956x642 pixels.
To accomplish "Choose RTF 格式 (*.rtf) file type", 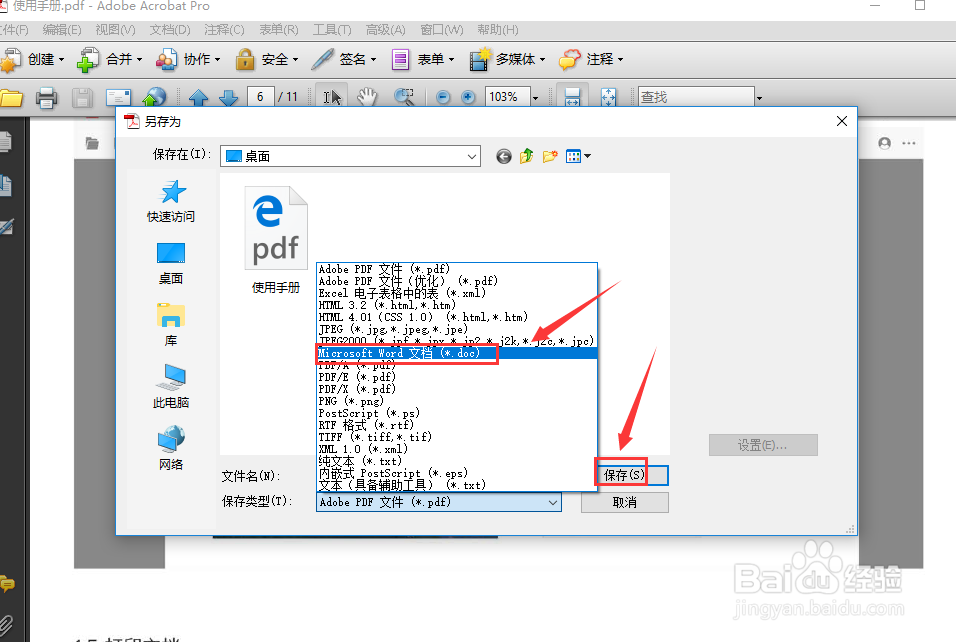I will click(x=457, y=425).
